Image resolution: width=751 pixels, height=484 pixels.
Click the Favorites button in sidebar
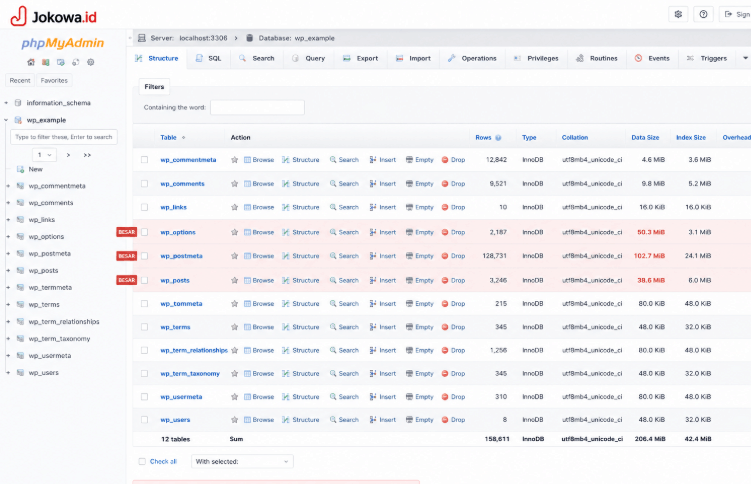[54, 80]
